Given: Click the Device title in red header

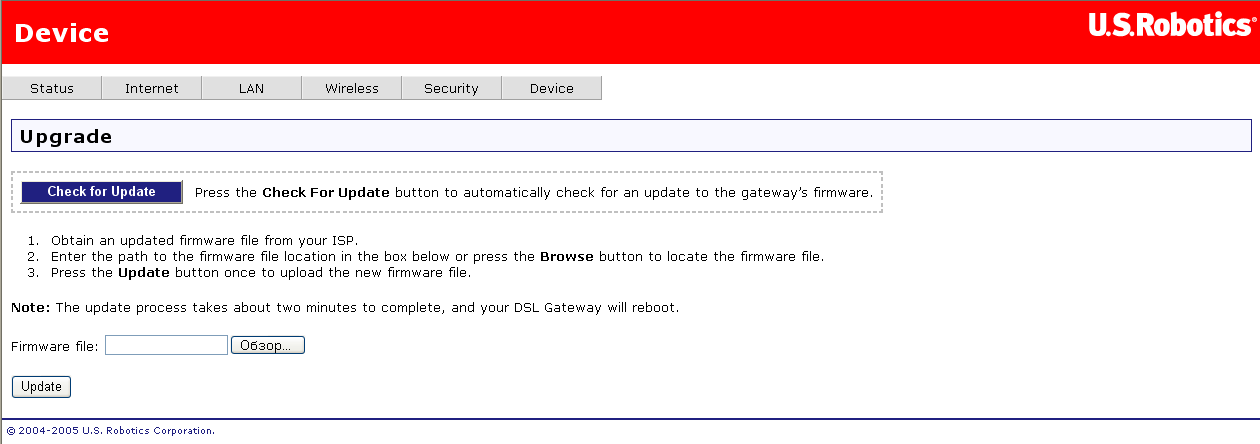Looking at the screenshot, I should [62, 33].
